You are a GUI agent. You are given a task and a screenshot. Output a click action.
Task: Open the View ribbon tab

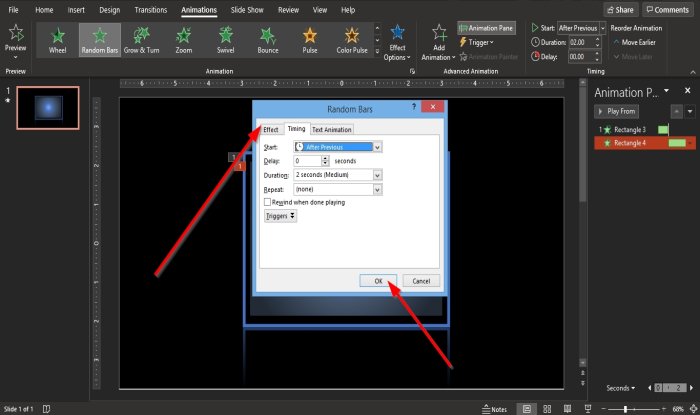coord(320,10)
